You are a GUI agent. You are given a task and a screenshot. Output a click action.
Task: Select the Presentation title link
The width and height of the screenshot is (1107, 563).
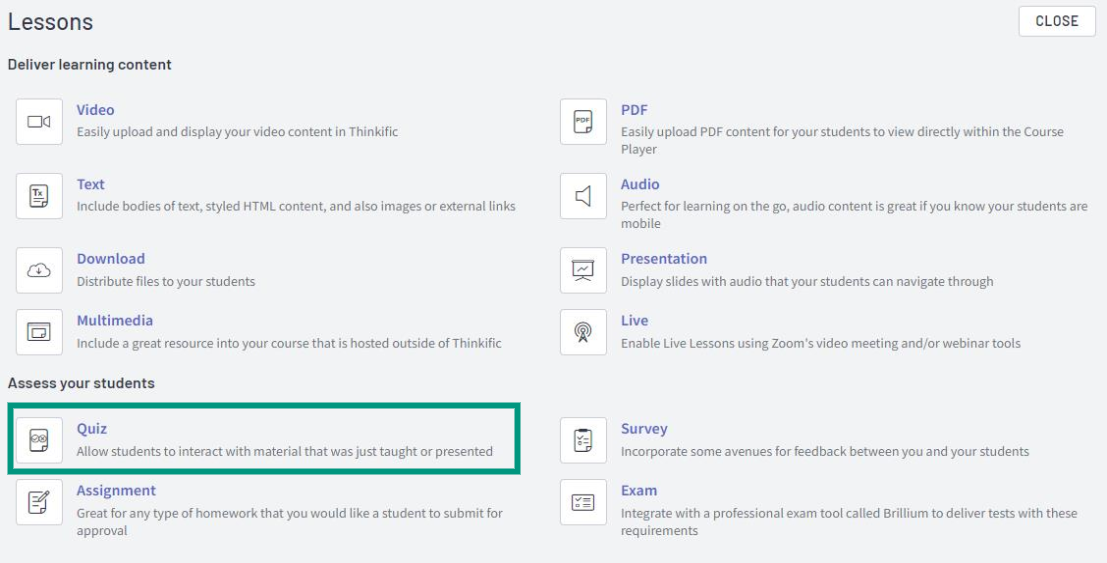tap(664, 259)
